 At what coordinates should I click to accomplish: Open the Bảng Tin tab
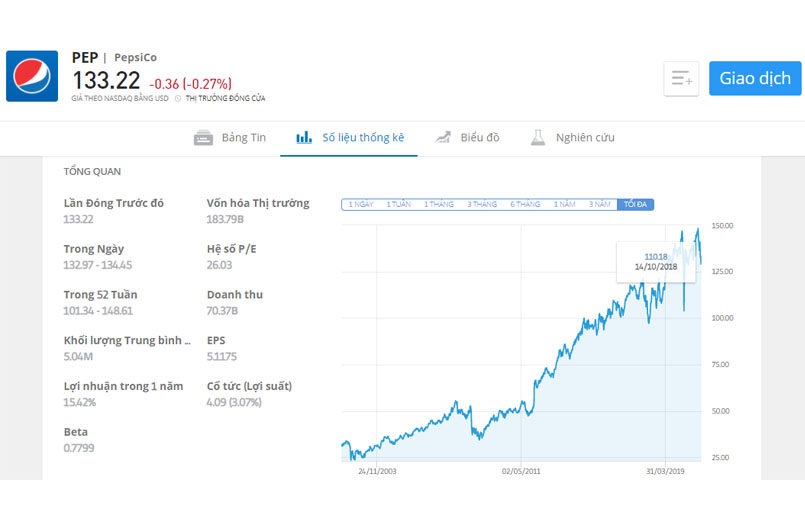230,138
